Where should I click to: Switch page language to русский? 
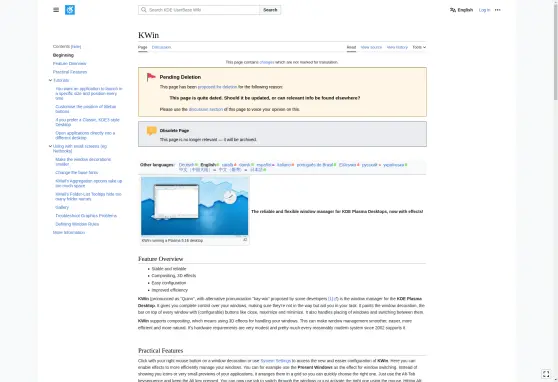[369, 165]
